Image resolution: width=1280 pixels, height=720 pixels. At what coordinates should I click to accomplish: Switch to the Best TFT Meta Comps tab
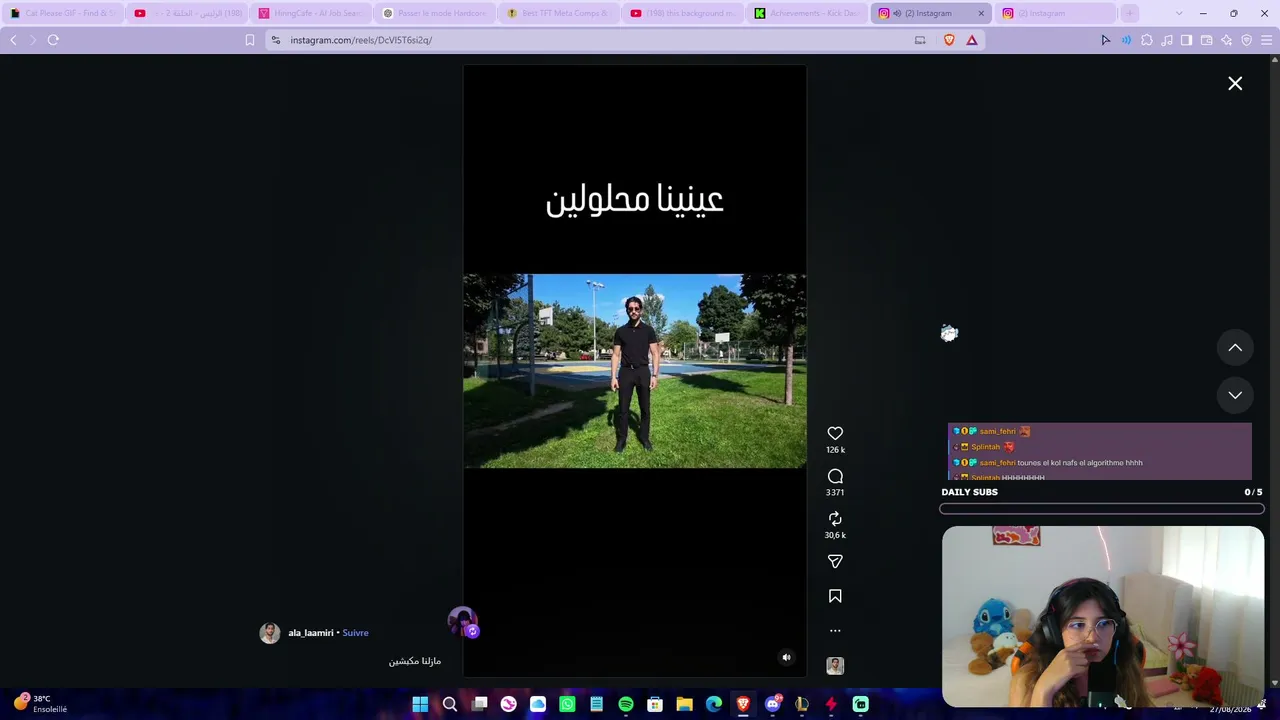(x=558, y=13)
